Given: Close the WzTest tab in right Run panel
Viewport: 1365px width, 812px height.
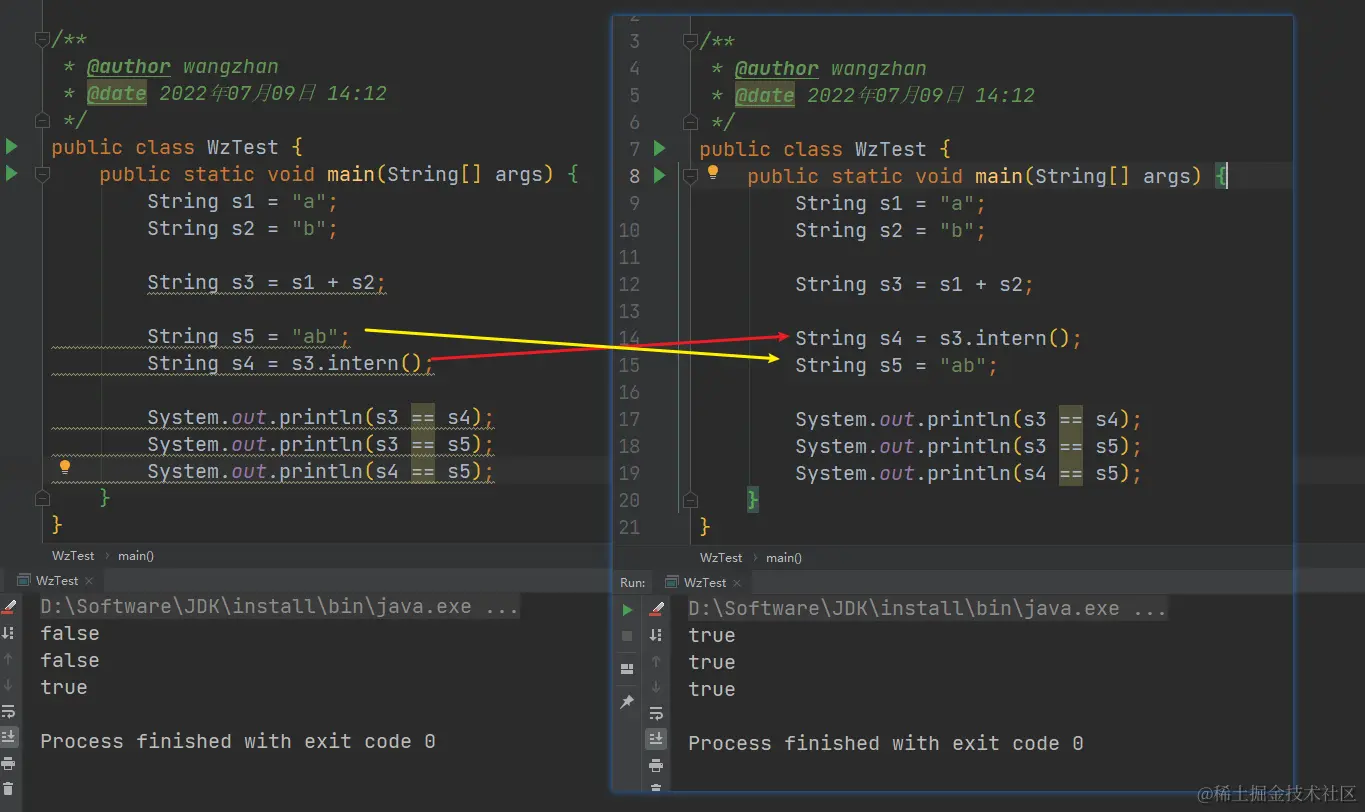Looking at the screenshot, I should (737, 582).
